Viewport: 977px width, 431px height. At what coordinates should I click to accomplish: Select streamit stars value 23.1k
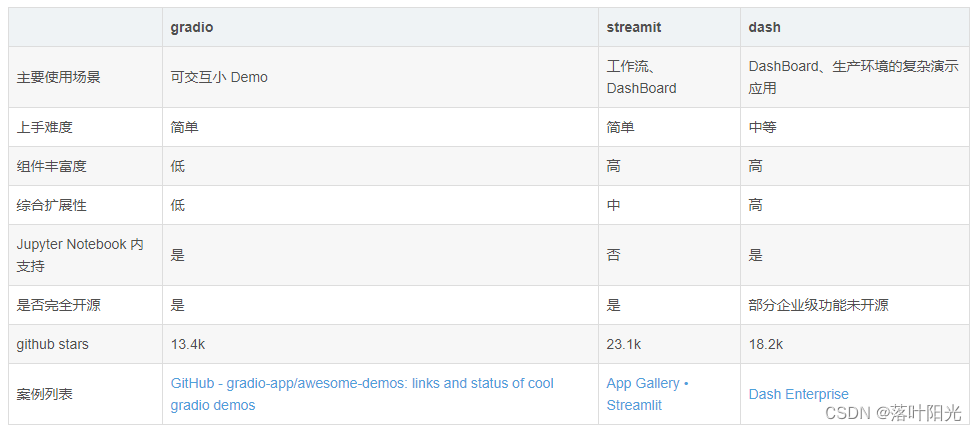point(624,344)
